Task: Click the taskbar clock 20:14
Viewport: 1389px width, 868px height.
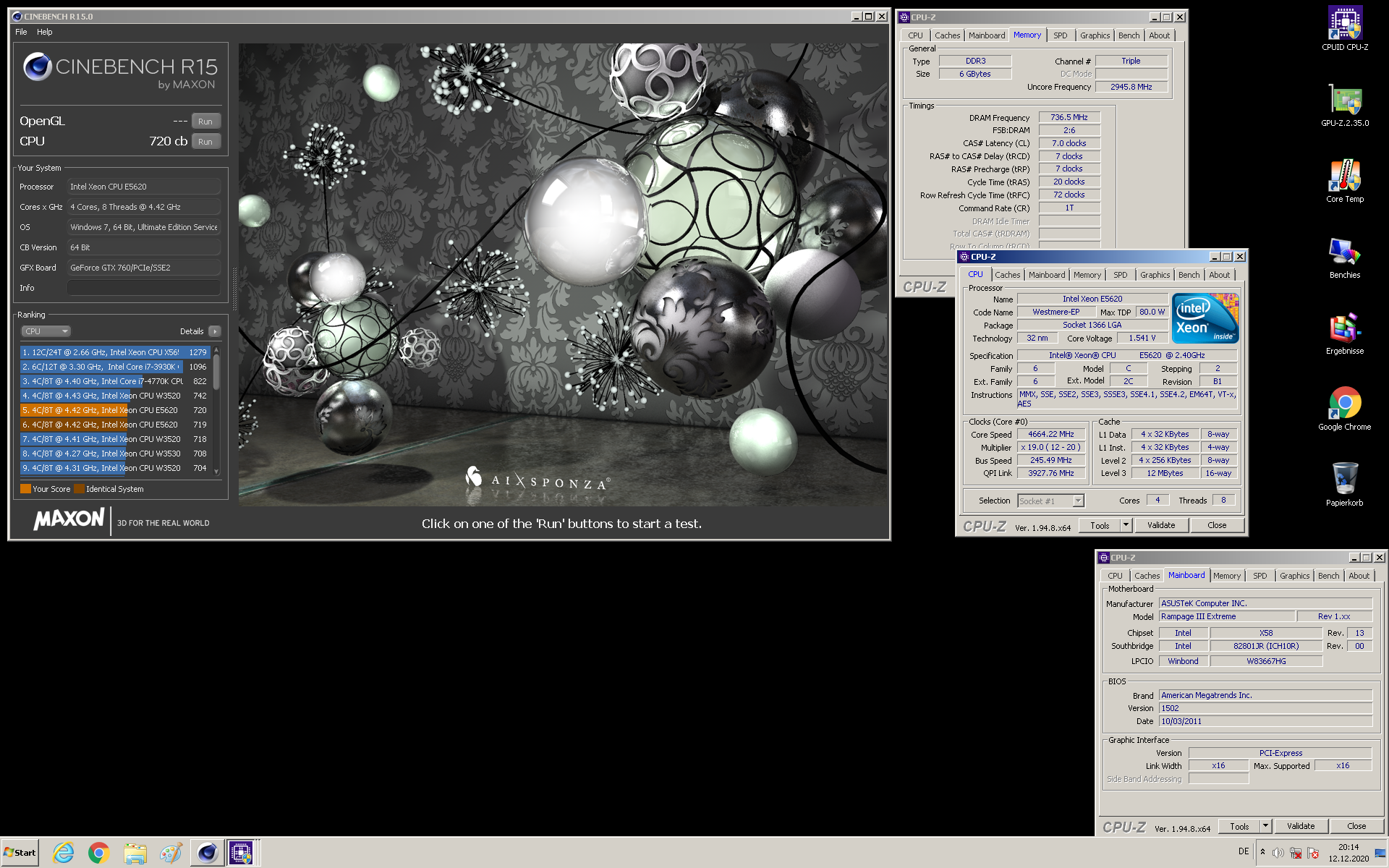Action: click(x=1348, y=847)
